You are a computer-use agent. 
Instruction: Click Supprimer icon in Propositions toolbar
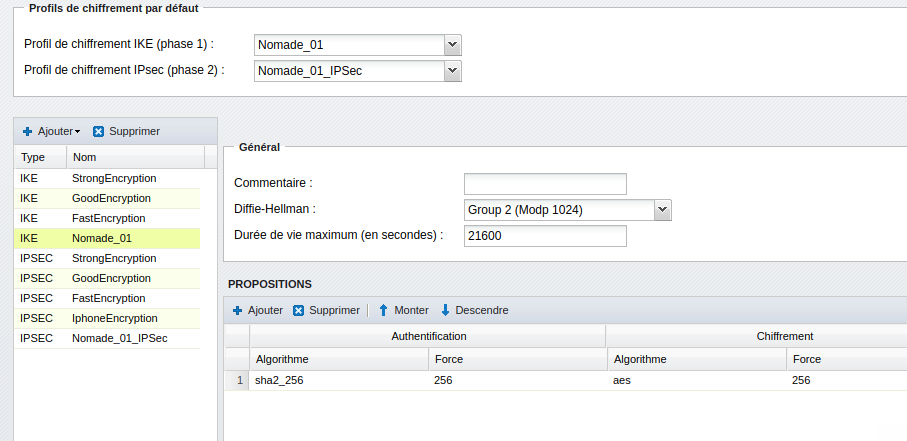click(x=298, y=310)
